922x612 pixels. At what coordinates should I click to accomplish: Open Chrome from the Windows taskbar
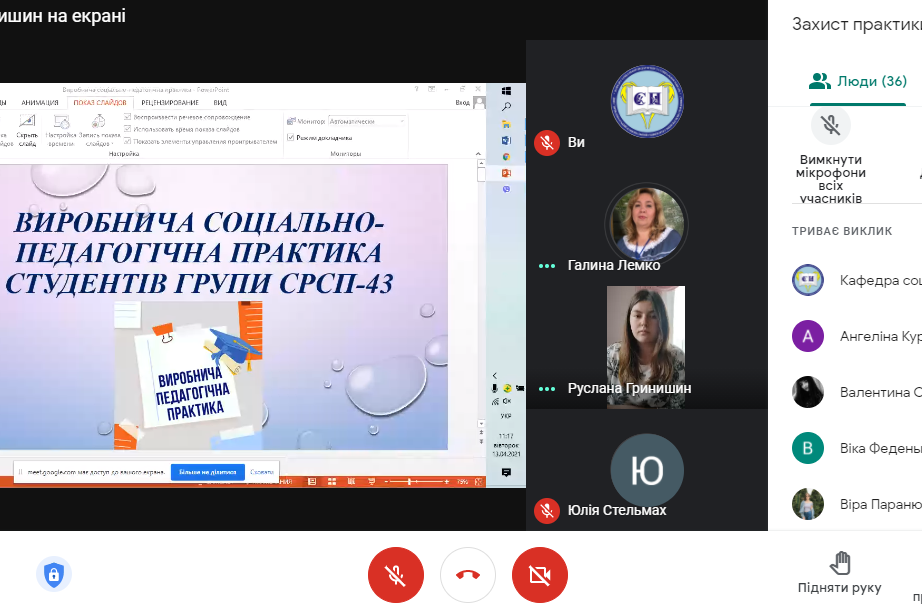coord(507,157)
